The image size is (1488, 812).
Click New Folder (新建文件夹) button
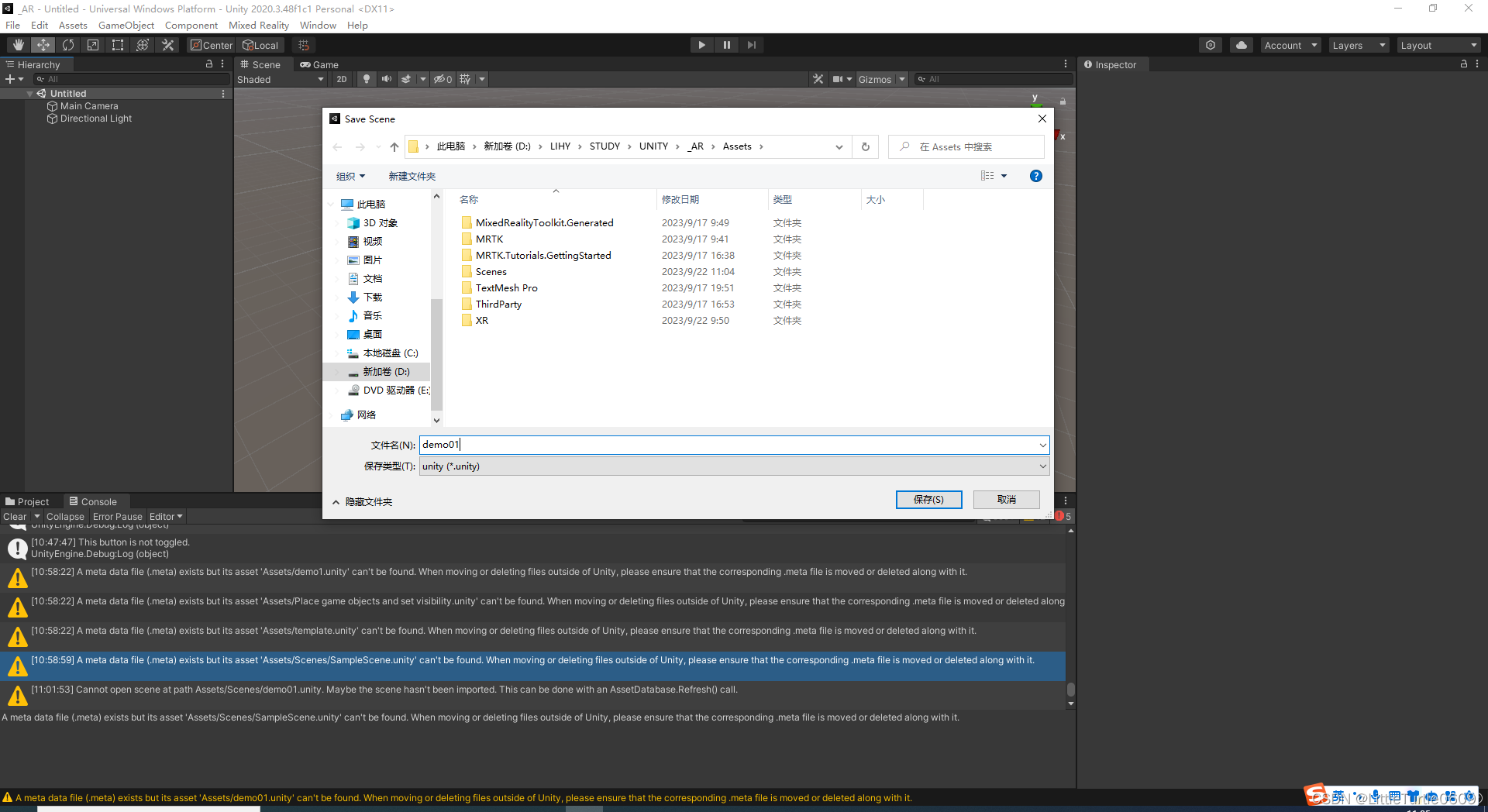(412, 177)
